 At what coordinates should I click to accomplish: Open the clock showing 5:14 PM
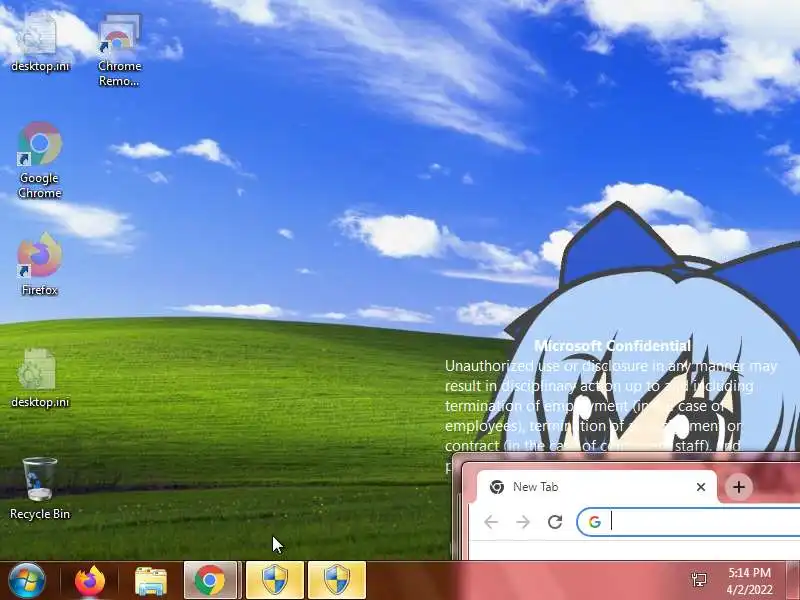tap(749, 581)
